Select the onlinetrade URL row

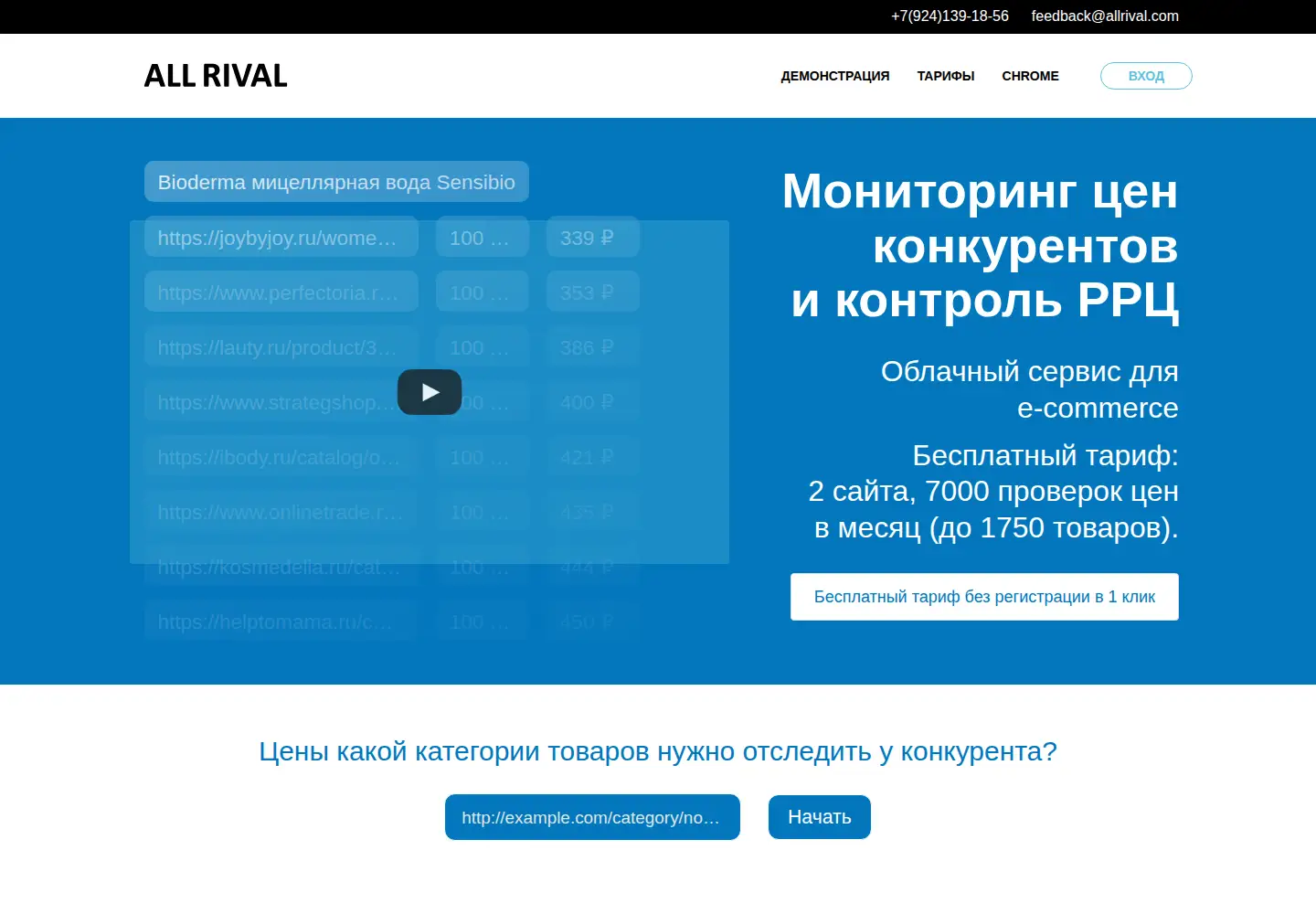coord(281,512)
